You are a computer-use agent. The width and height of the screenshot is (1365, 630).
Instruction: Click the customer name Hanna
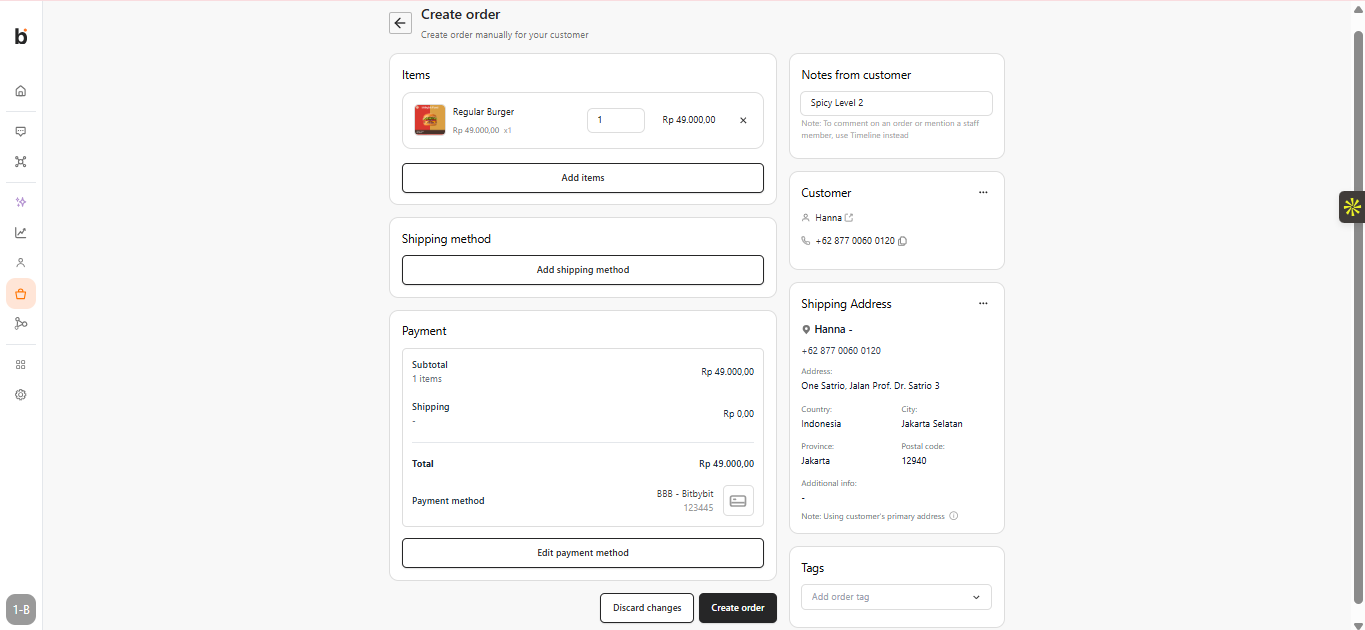coord(828,218)
